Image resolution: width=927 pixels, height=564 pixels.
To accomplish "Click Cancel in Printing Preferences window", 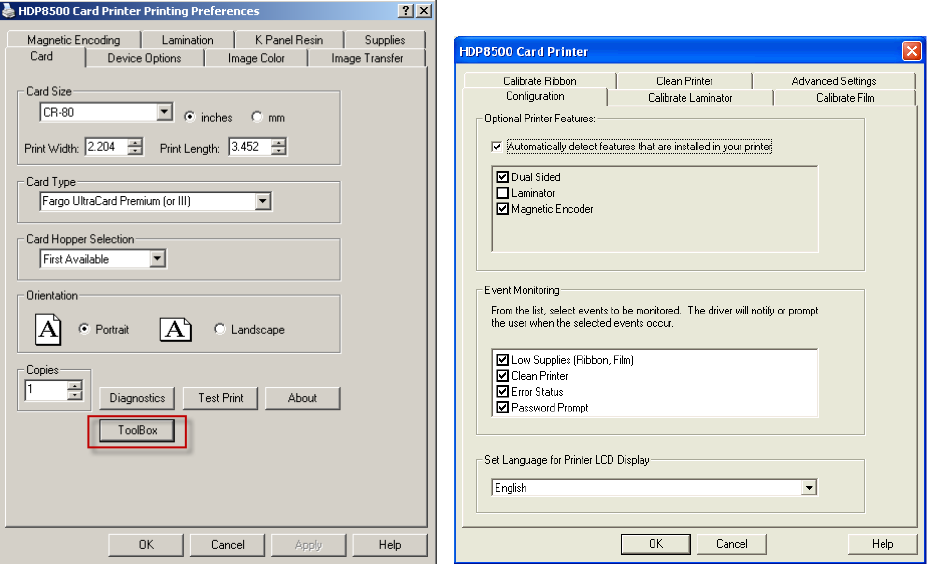I will pyautogui.click(x=227, y=544).
